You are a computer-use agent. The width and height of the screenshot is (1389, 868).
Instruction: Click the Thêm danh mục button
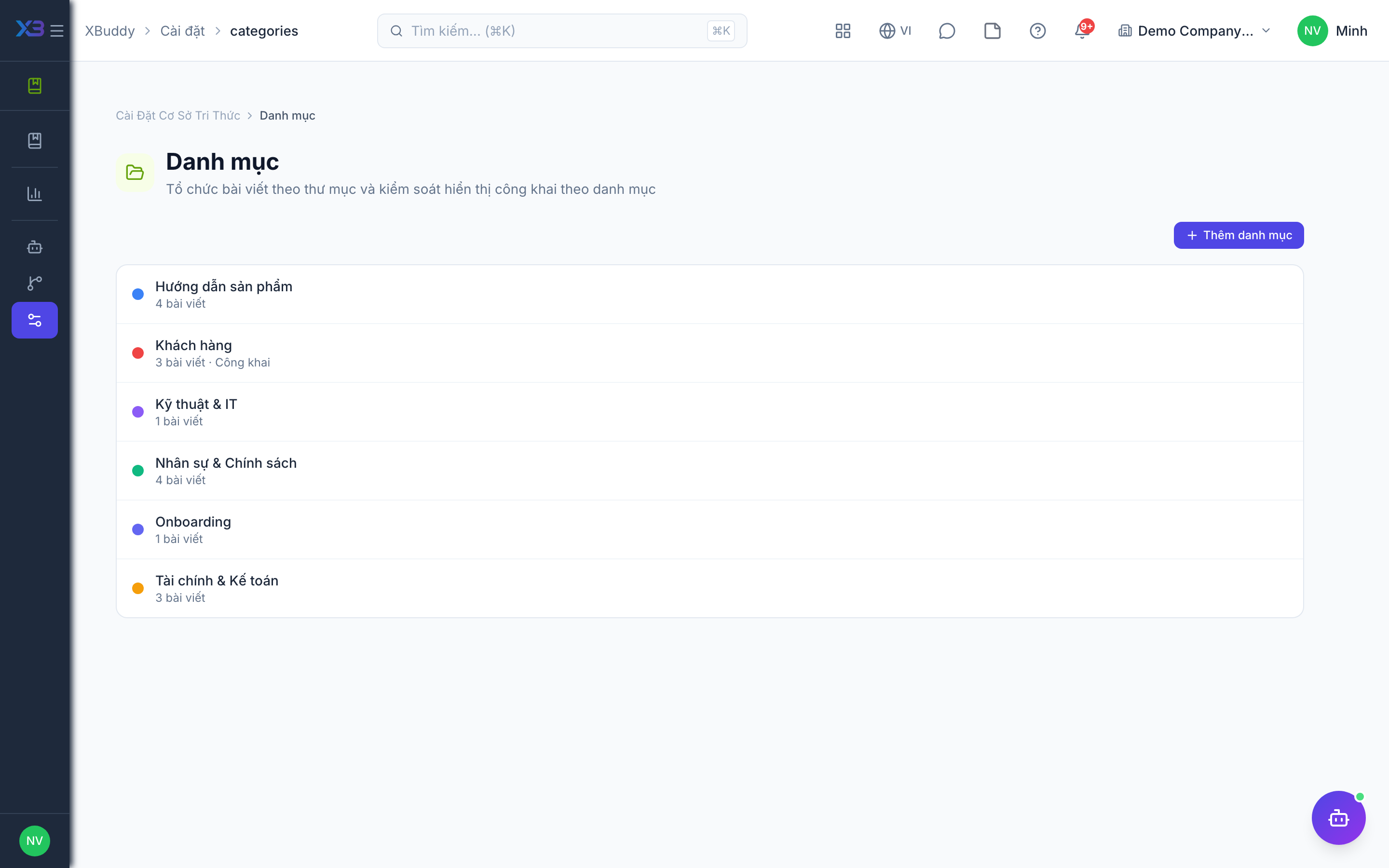click(x=1238, y=235)
